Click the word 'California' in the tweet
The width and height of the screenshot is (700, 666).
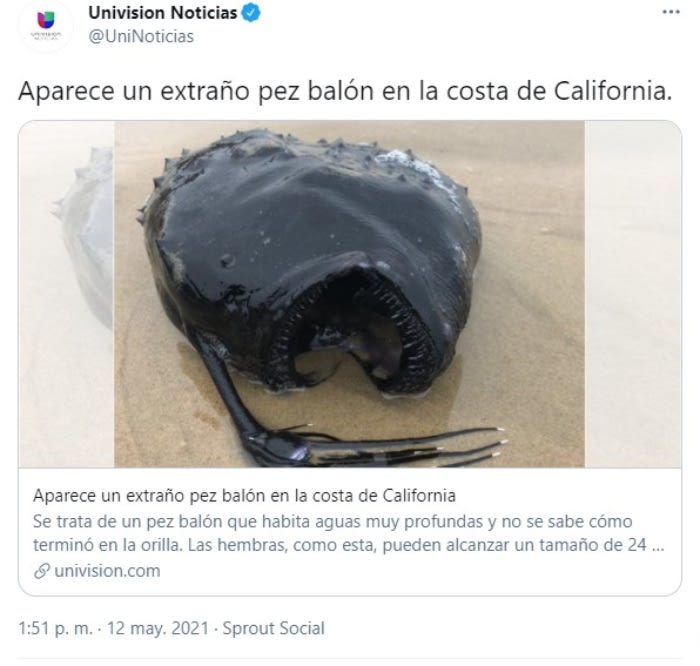[x=613, y=91]
